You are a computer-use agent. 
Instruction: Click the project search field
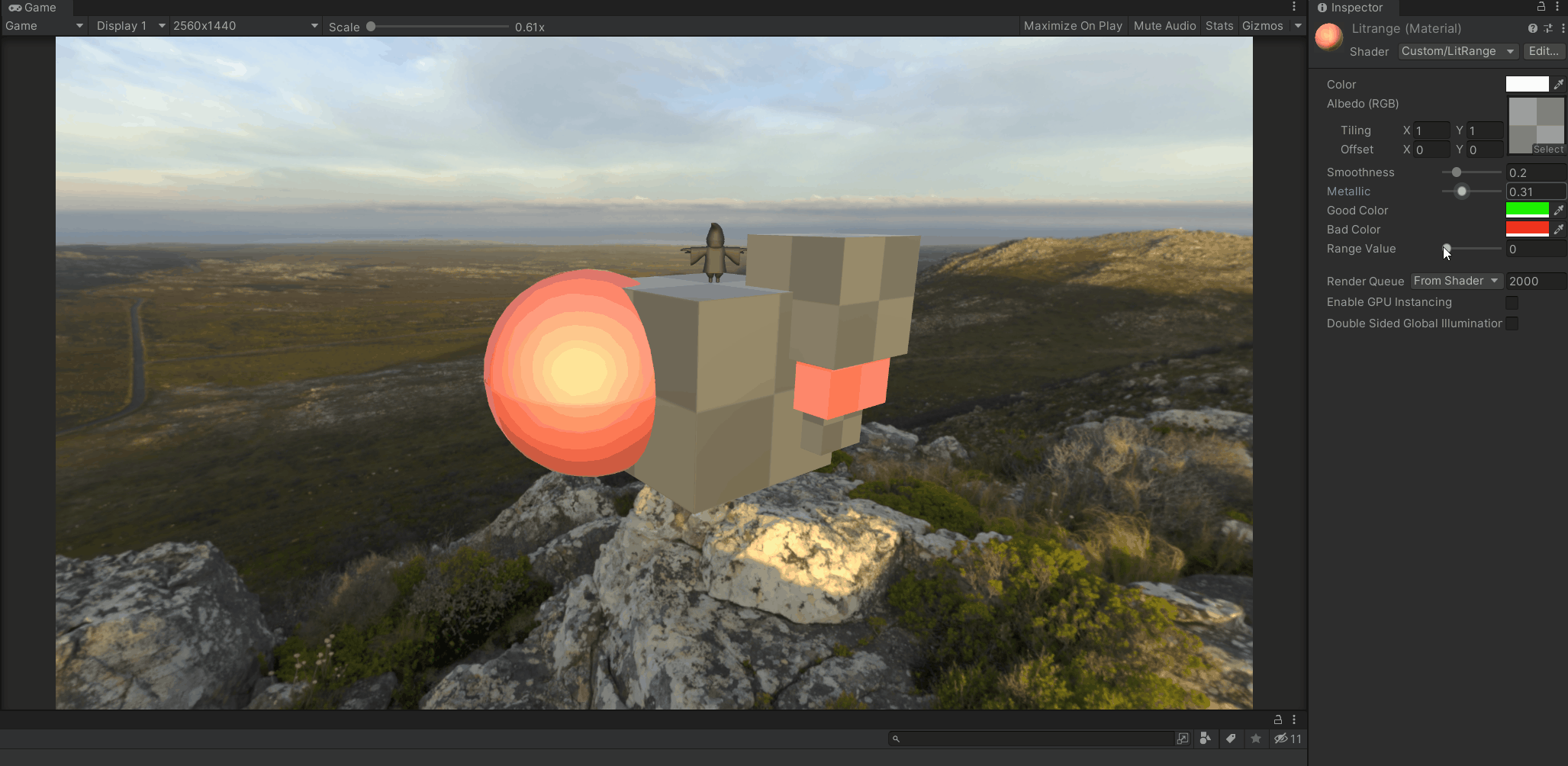click(x=1031, y=739)
